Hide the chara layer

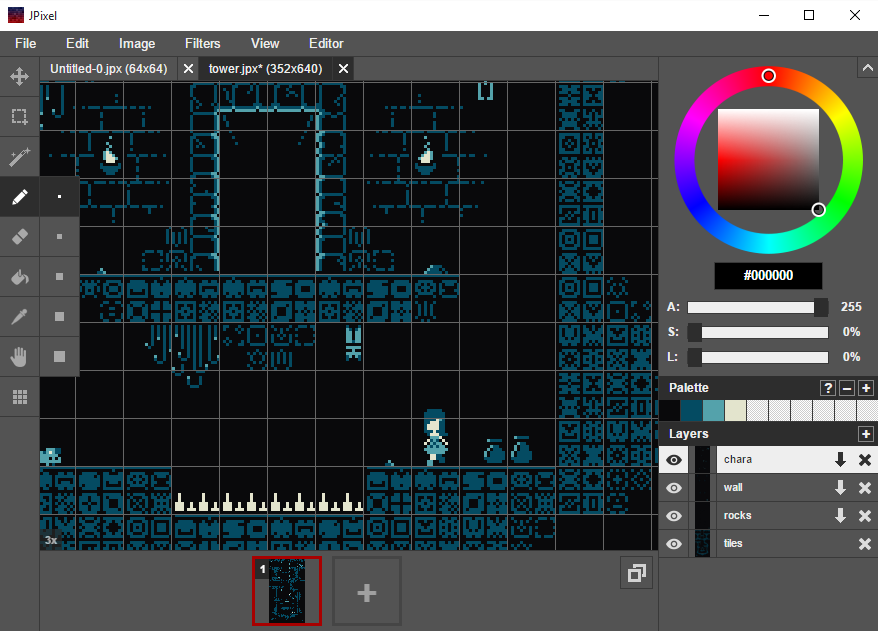click(x=674, y=460)
